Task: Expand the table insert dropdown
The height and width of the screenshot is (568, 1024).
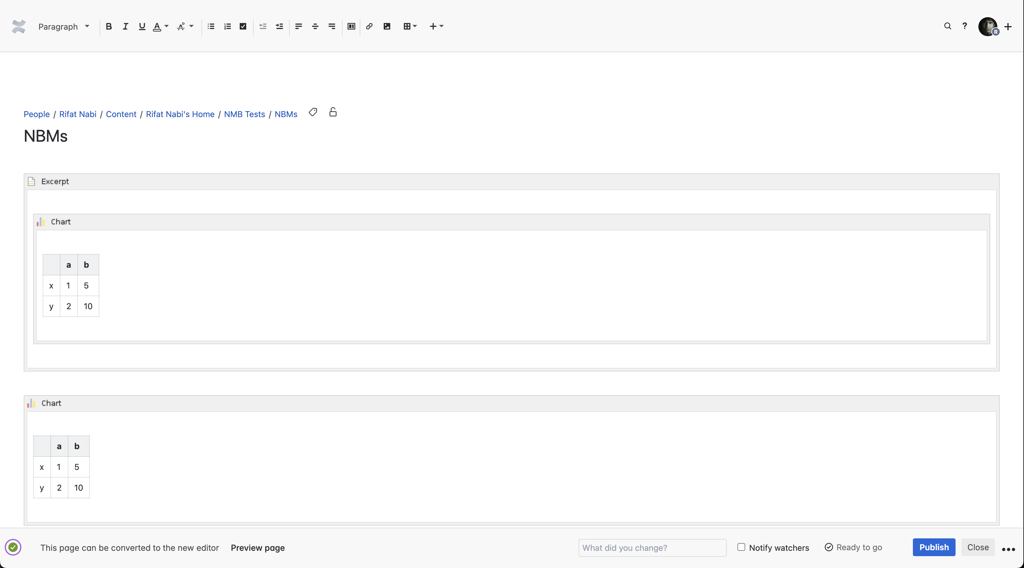Action: point(410,27)
